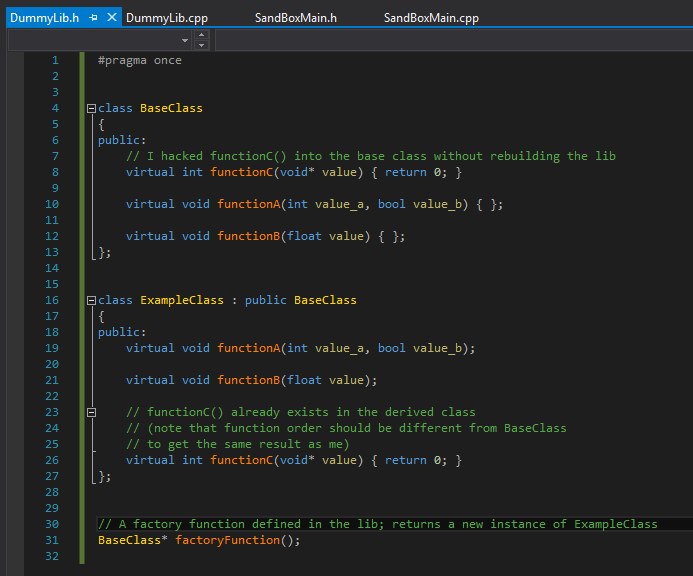The height and width of the screenshot is (576, 693).
Task: Click the 'I hacked functionC()' comment
Action: tap(371, 156)
